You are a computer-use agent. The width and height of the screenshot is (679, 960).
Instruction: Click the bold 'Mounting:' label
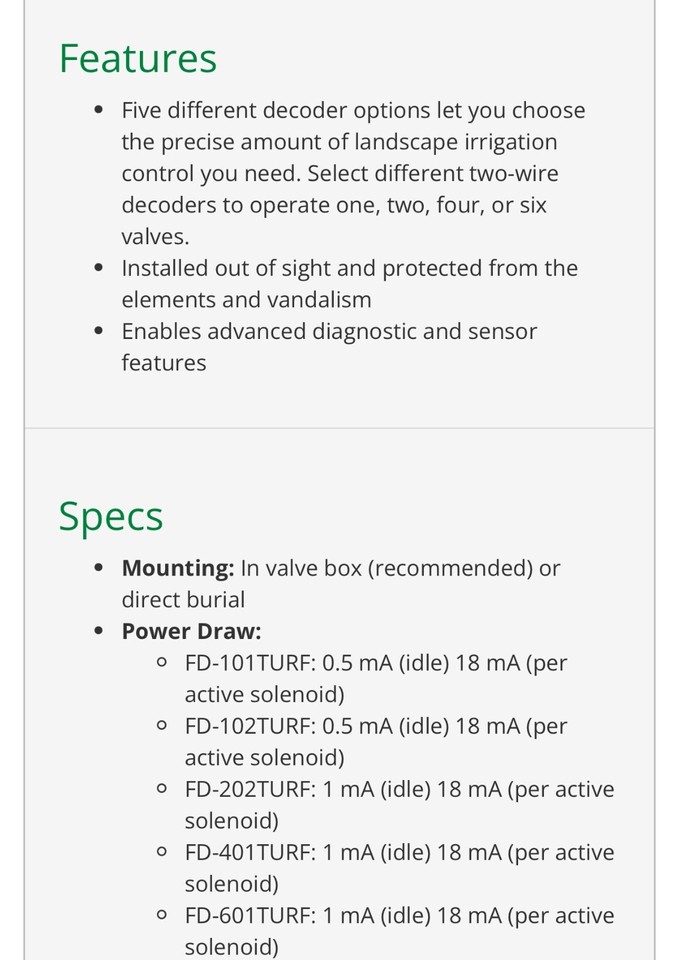point(177,568)
